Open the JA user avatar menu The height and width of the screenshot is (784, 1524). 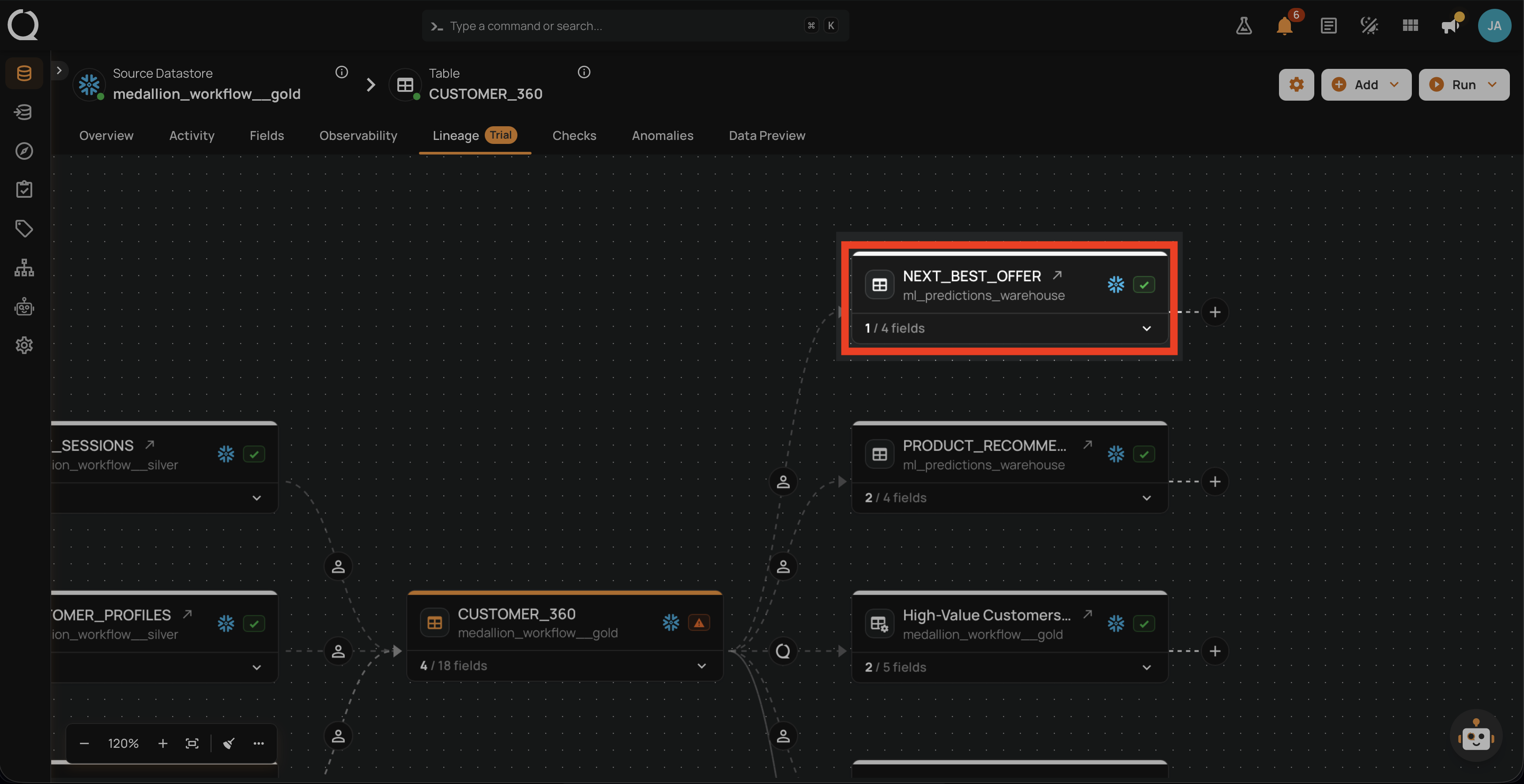coord(1494,26)
